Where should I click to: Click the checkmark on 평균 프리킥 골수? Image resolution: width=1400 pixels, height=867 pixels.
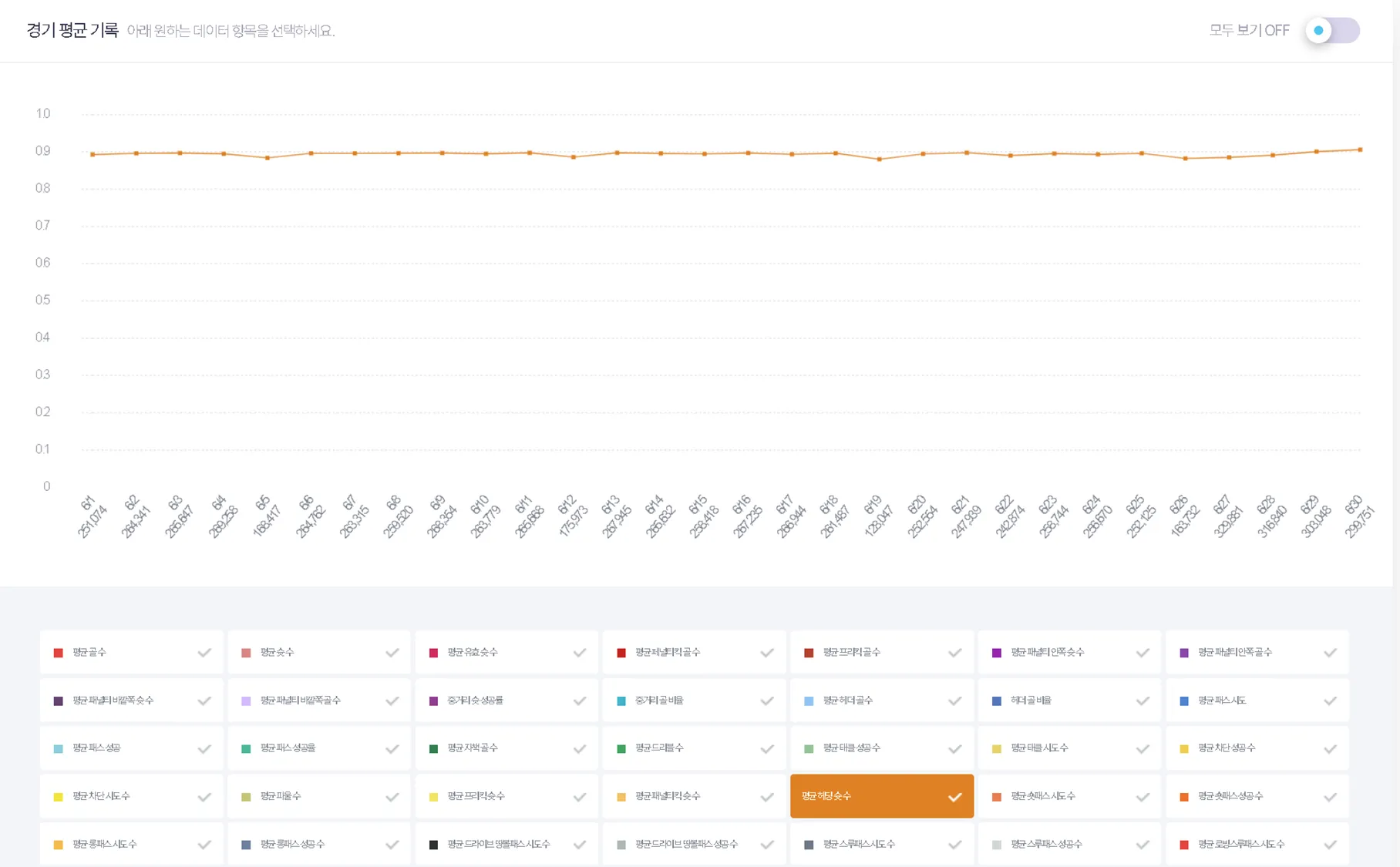(955, 653)
